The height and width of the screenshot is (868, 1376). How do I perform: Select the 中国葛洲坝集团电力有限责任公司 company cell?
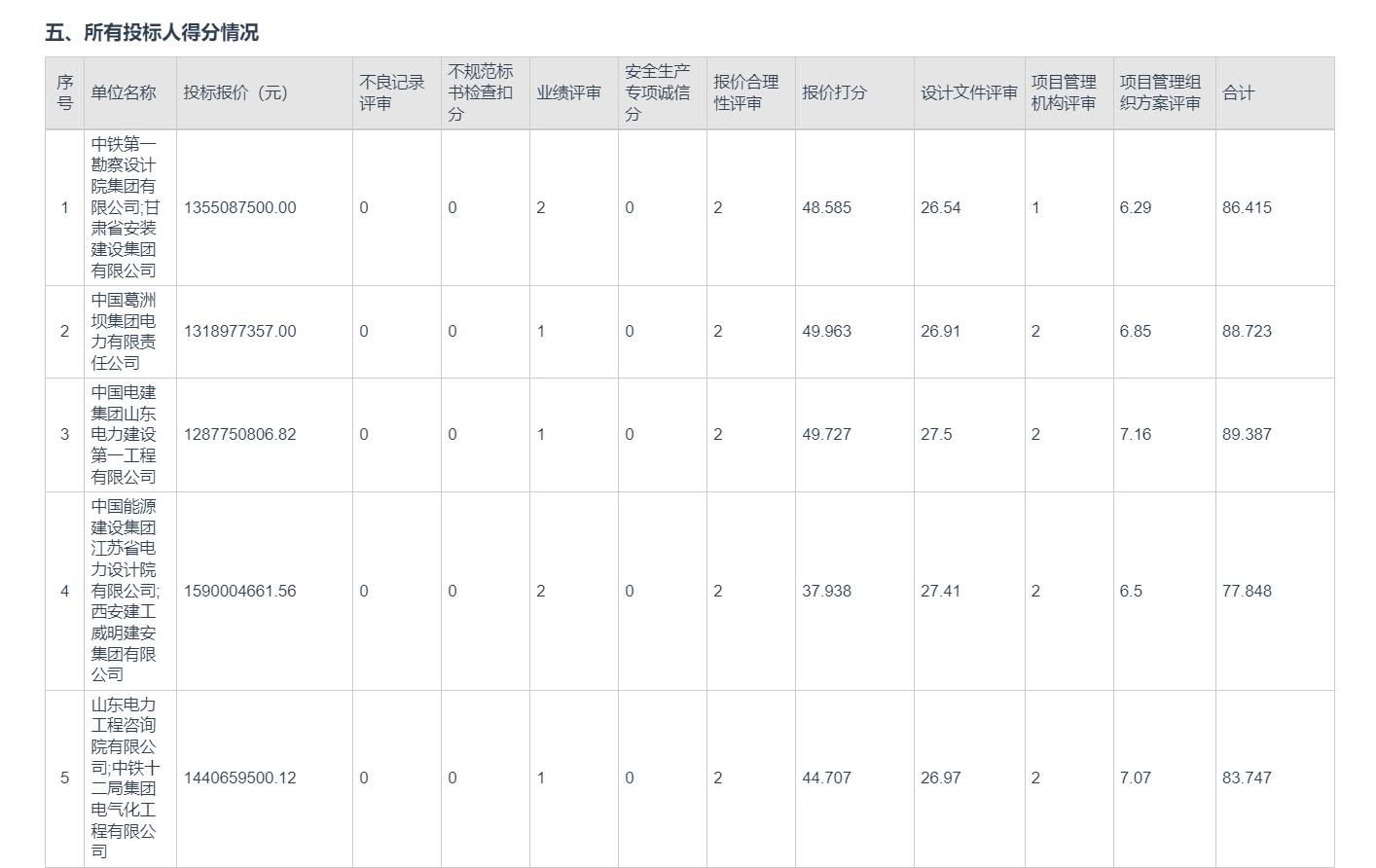[124, 332]
